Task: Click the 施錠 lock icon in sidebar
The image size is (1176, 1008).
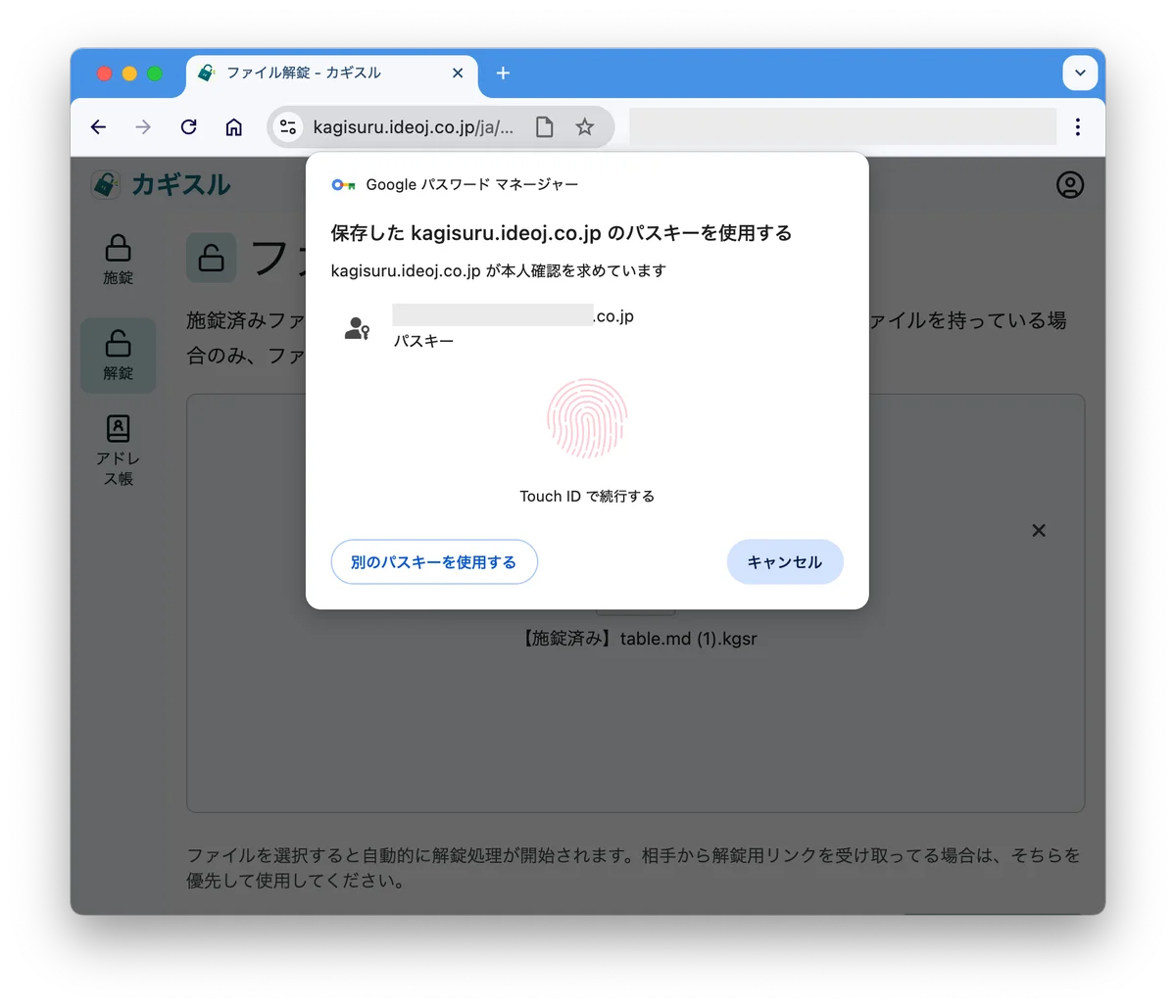Action: [118, 259]
